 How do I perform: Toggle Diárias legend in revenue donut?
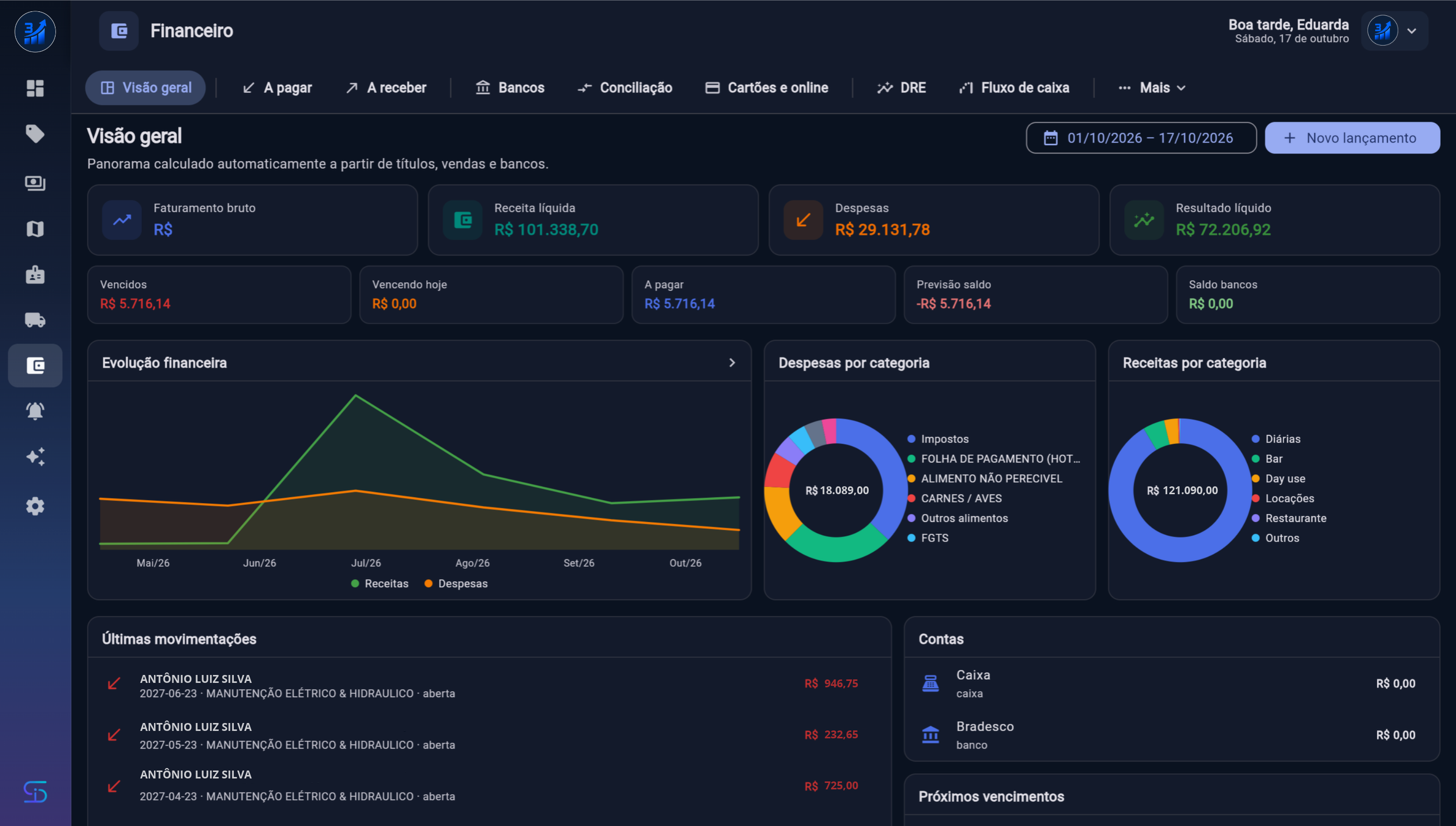point(1276,439)
